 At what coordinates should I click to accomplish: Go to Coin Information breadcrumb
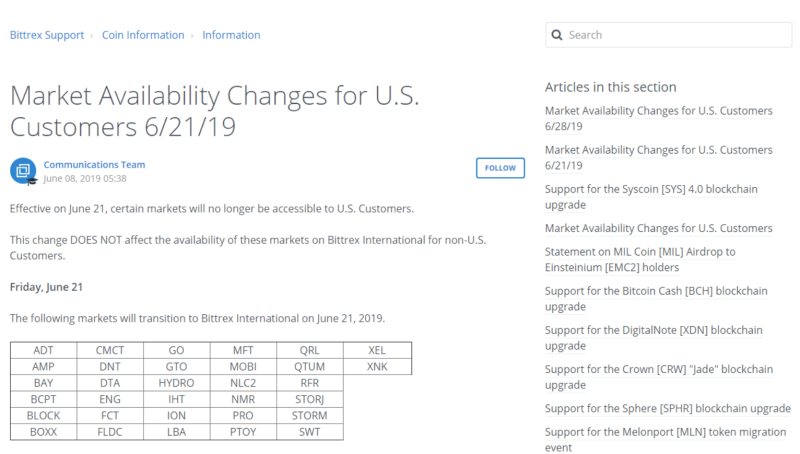coord(143,35)
